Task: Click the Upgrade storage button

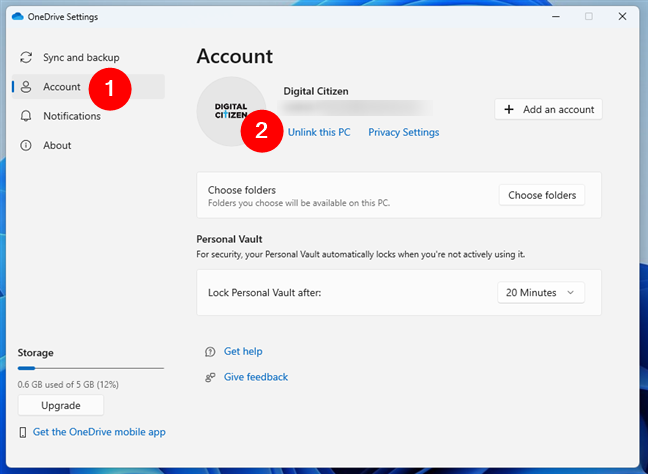Action: 61,405
